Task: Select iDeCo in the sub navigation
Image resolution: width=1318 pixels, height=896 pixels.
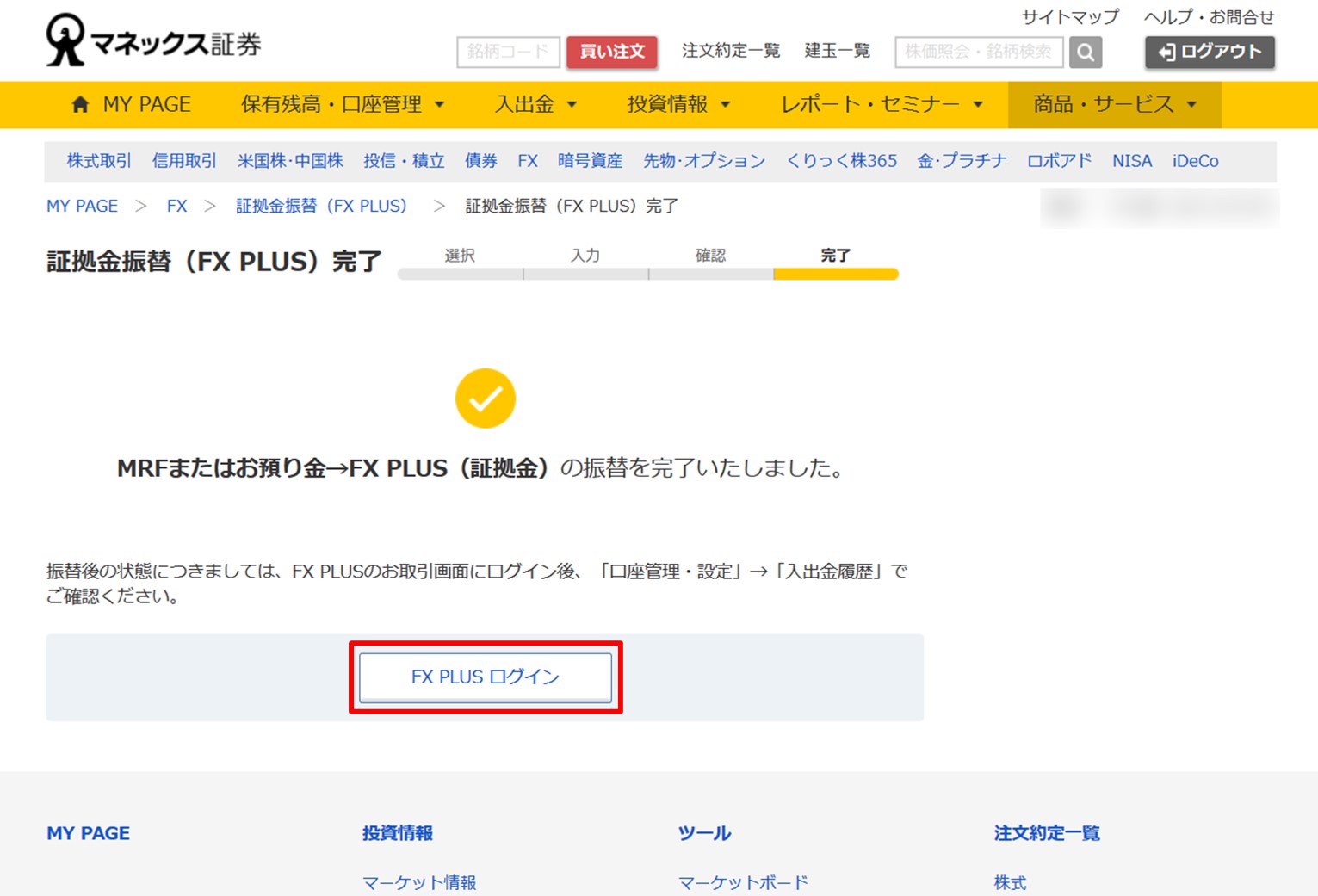Action: [x=1196, y=161]
